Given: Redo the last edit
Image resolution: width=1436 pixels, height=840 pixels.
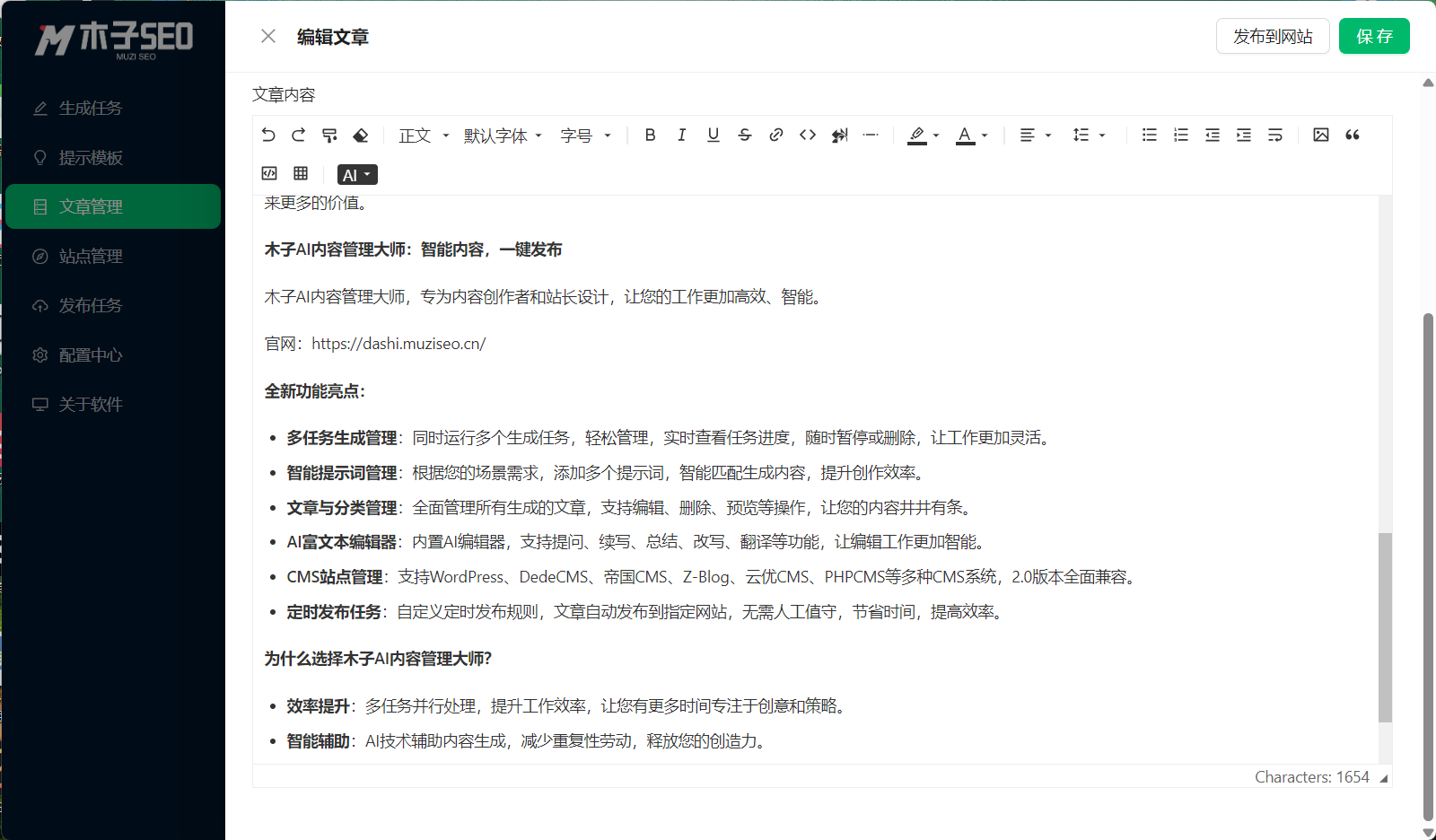Looking at the screenshot, I should (299, 135).
